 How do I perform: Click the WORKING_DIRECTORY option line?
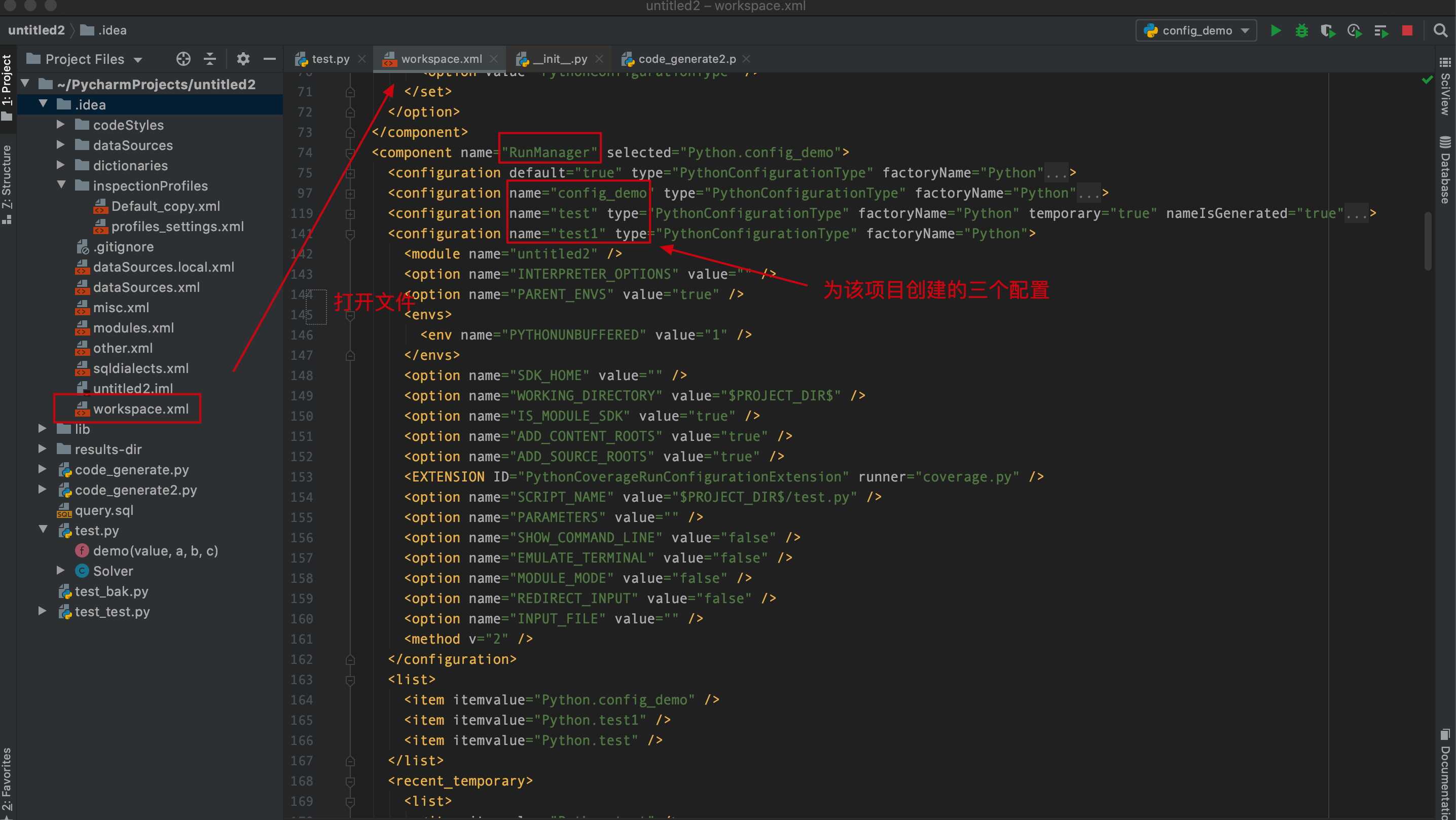635,396
